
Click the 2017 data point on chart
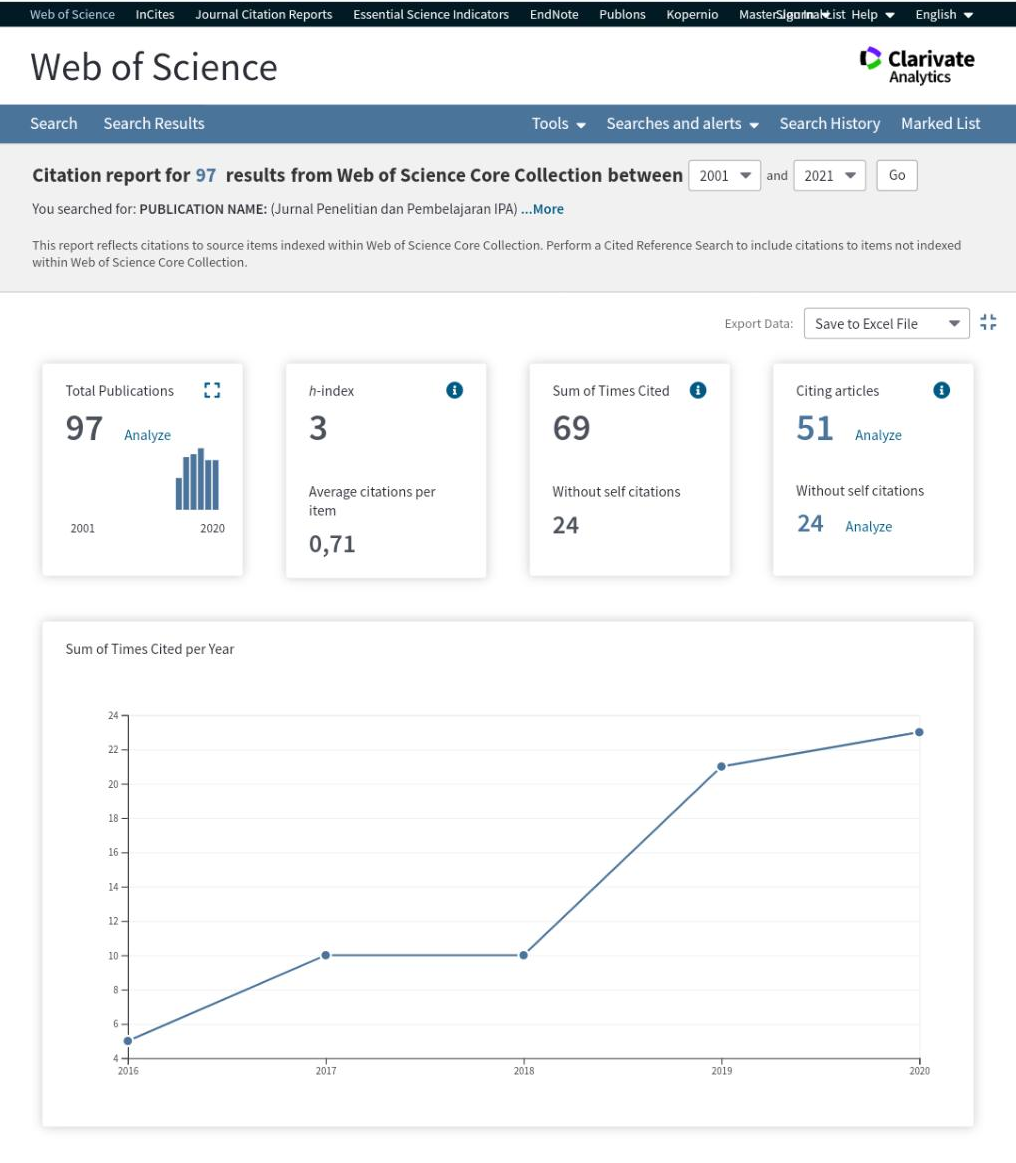pos(326,955)
